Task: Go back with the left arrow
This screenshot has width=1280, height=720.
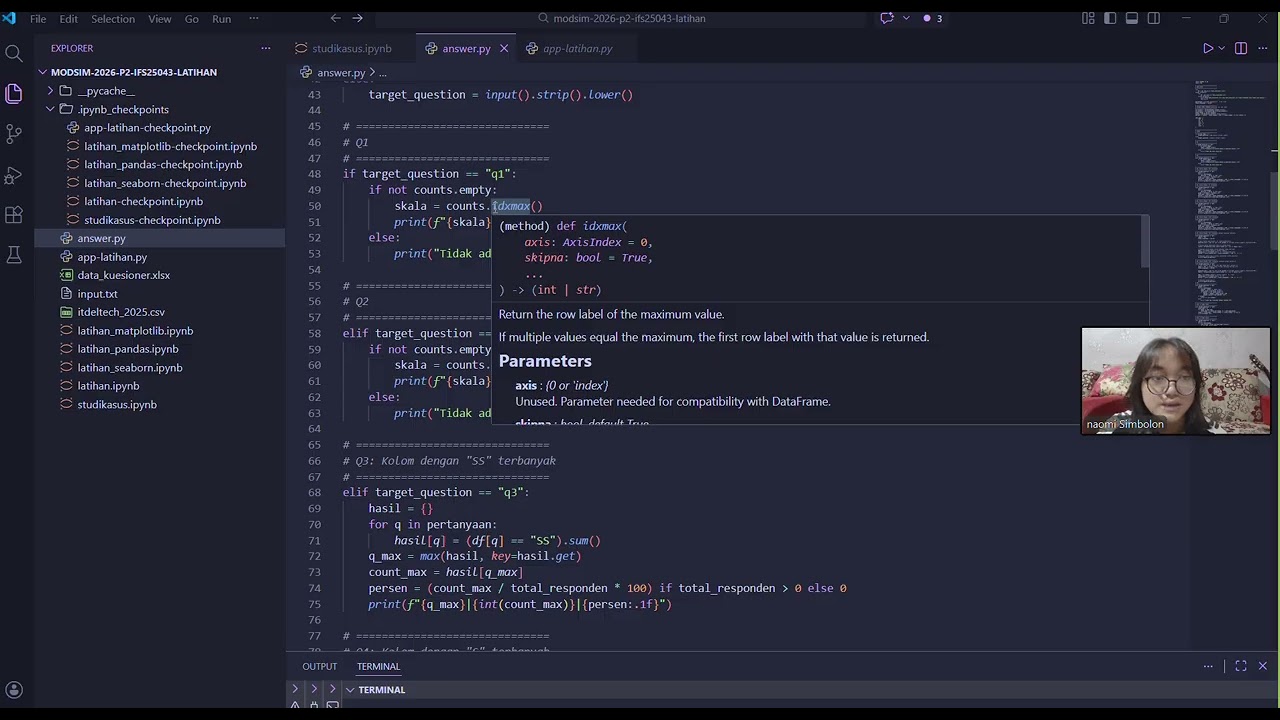Action: (336, 18)
